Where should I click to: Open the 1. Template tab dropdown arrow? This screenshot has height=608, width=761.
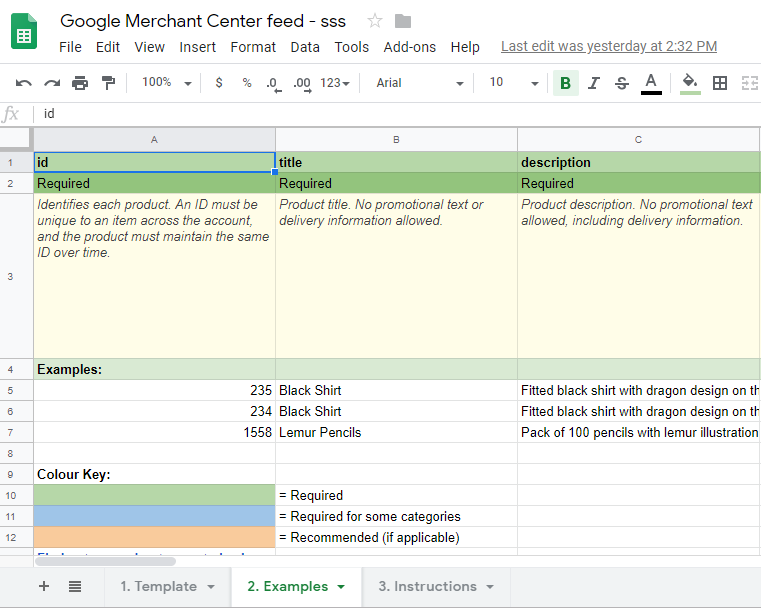tap(211, 587)
